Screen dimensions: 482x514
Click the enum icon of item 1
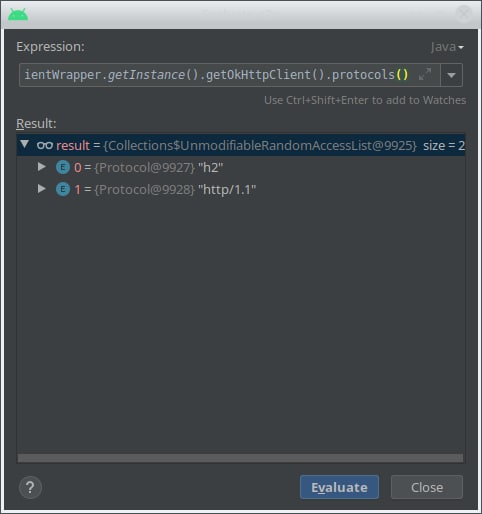pos(63,189)
